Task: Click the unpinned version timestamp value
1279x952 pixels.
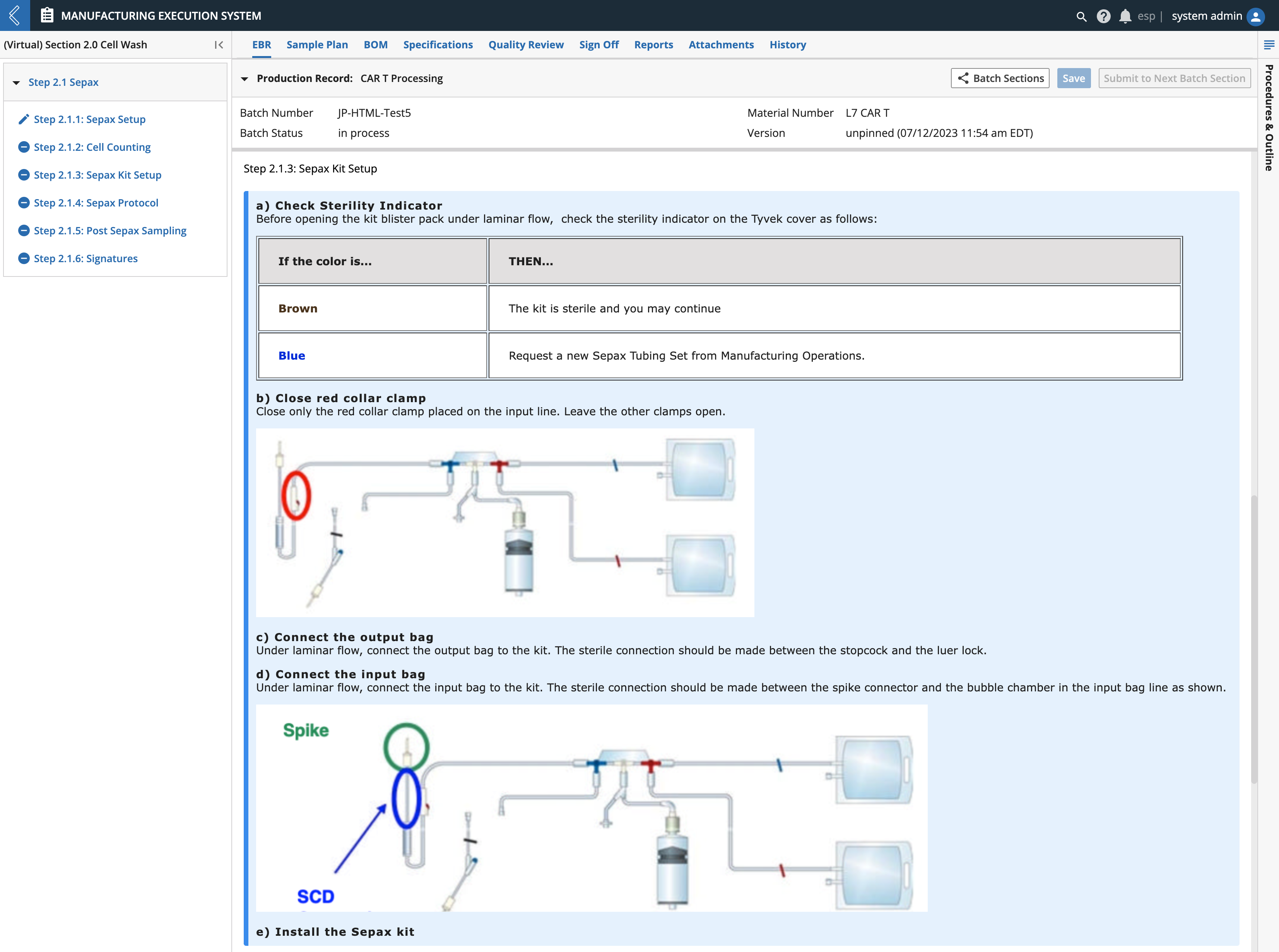Action: (x=939, y=133)
